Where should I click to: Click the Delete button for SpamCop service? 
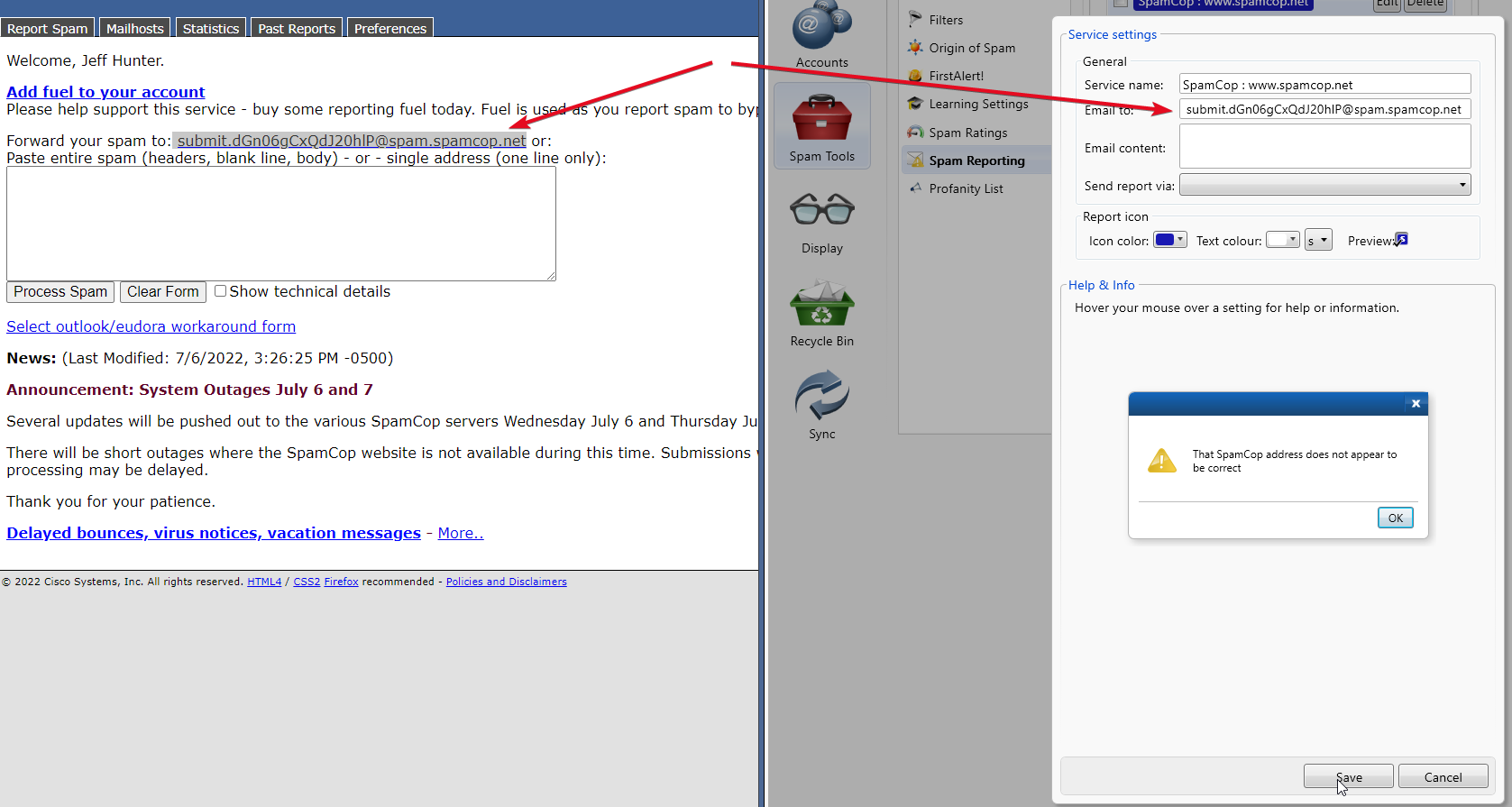point(1425,4)
